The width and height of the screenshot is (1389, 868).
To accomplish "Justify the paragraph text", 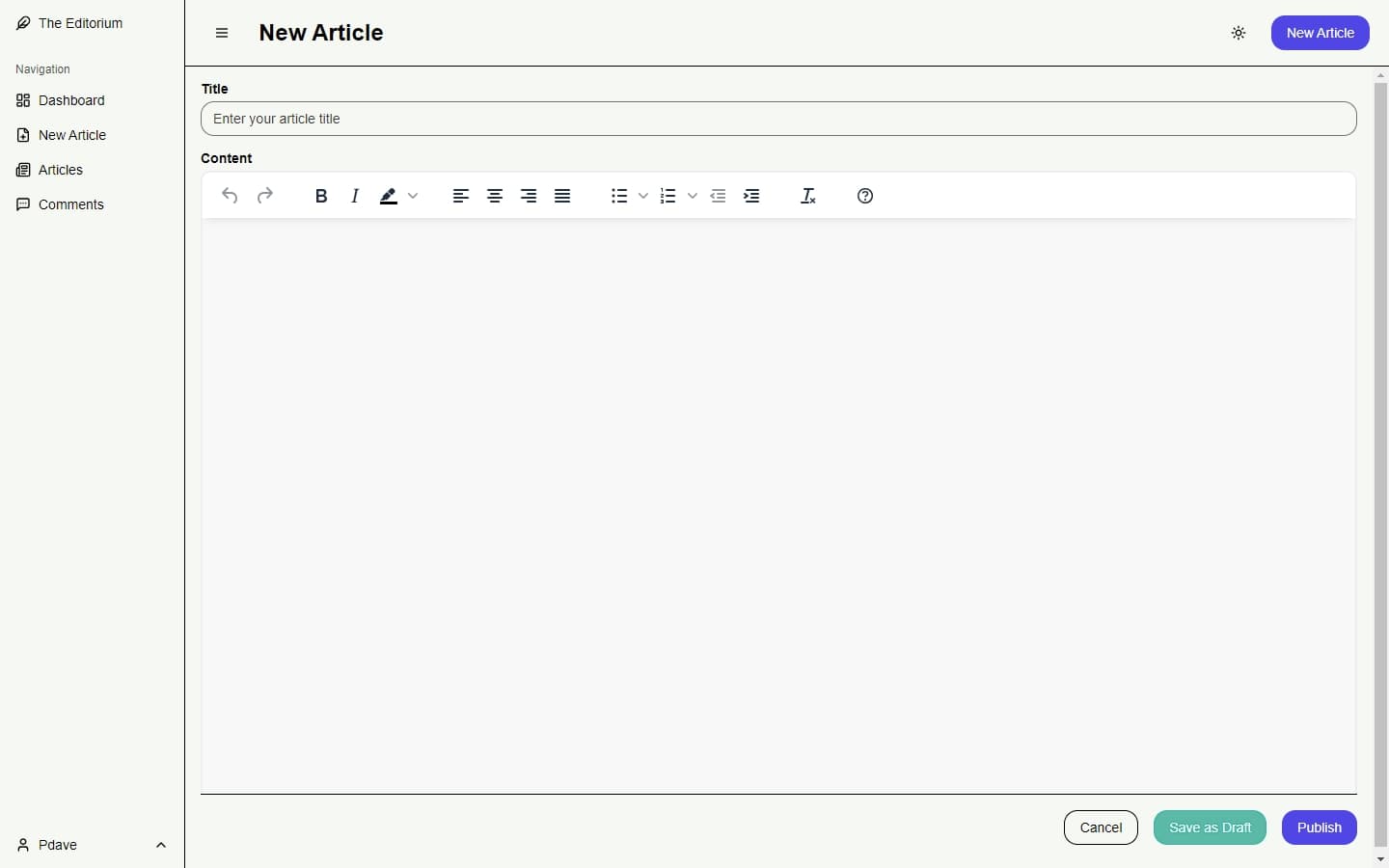I will (x=561, y=196).
